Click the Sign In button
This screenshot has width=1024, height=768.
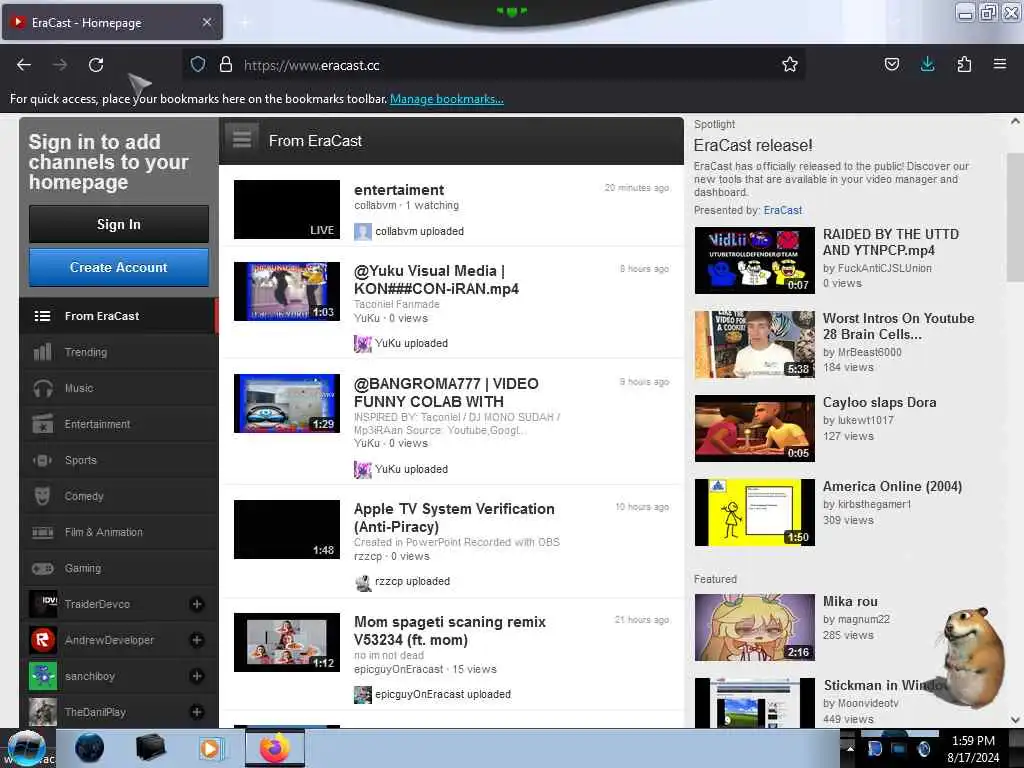pos(119,224)
